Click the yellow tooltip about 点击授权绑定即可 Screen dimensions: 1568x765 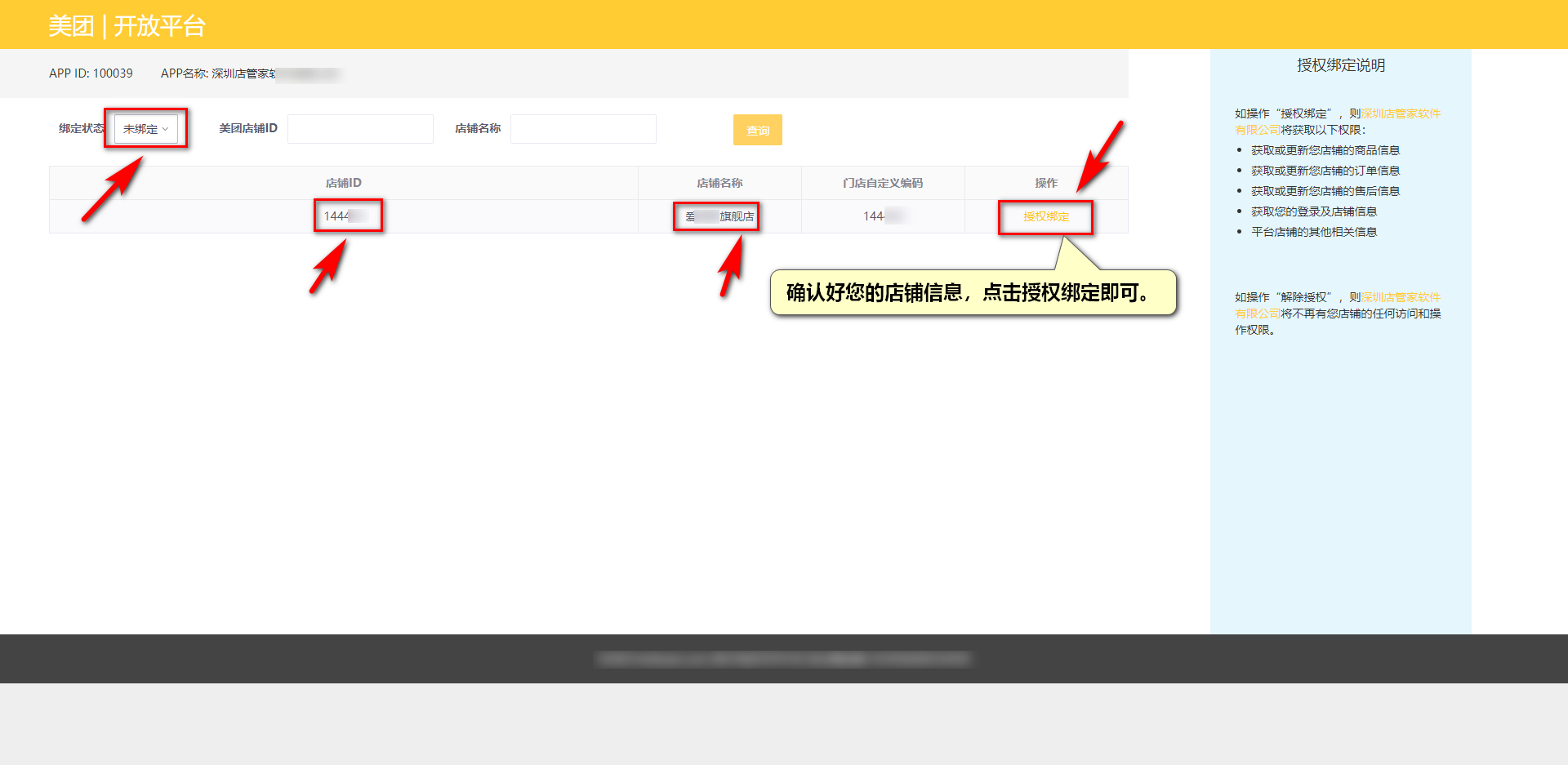(x=972, y=293)
